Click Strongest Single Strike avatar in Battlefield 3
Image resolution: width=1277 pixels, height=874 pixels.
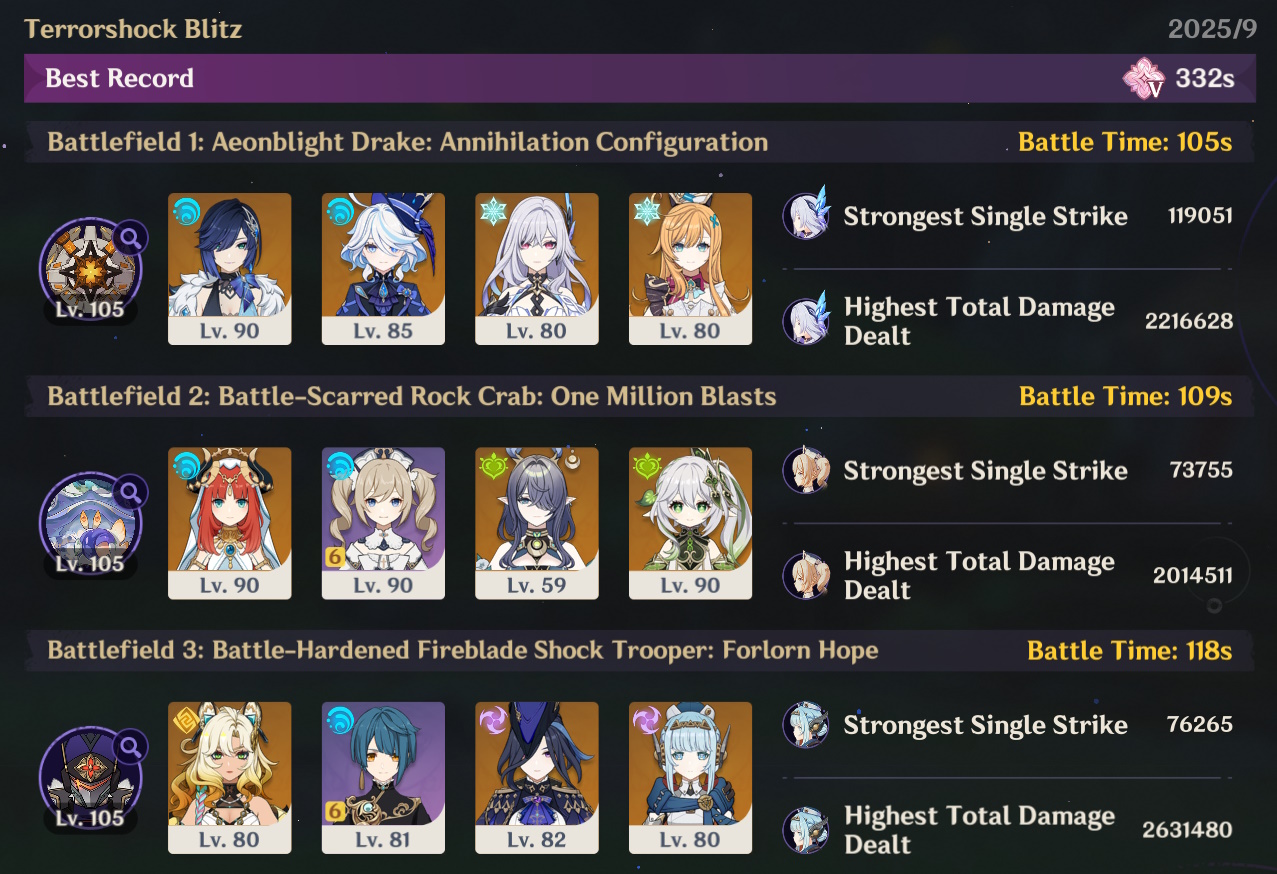coord(806,724)
